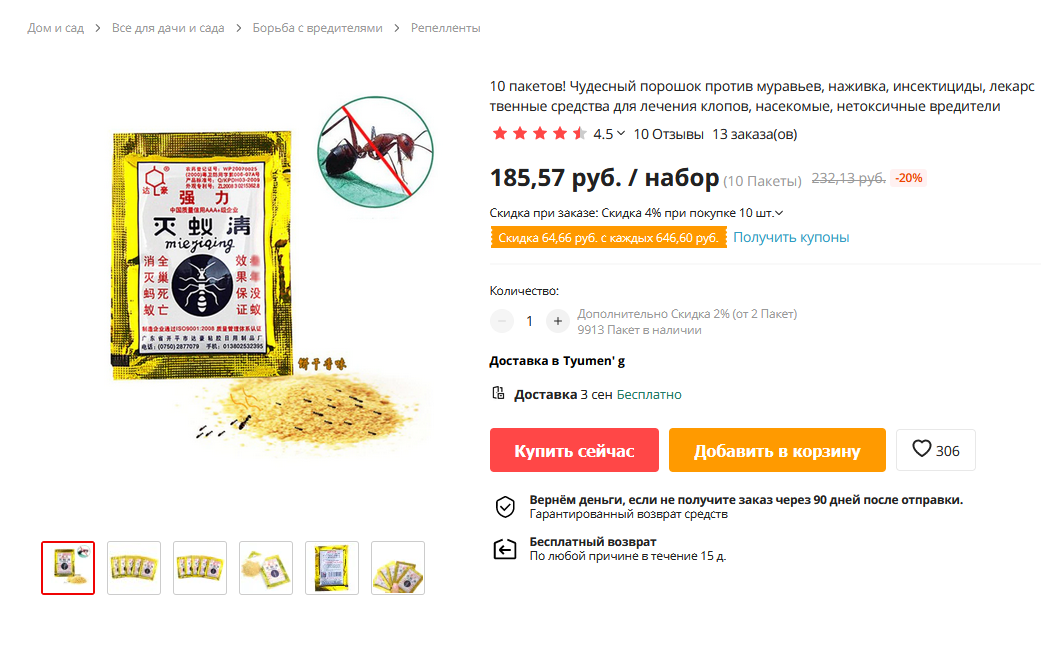Click the free return arrow icon

click(505, 549)
